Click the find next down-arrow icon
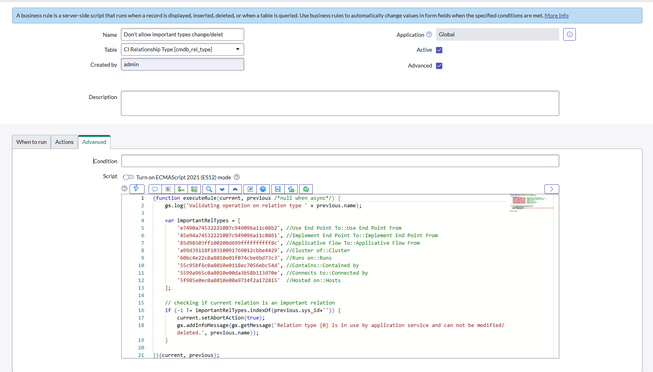The image size is (653, 372). coord(222,189)
